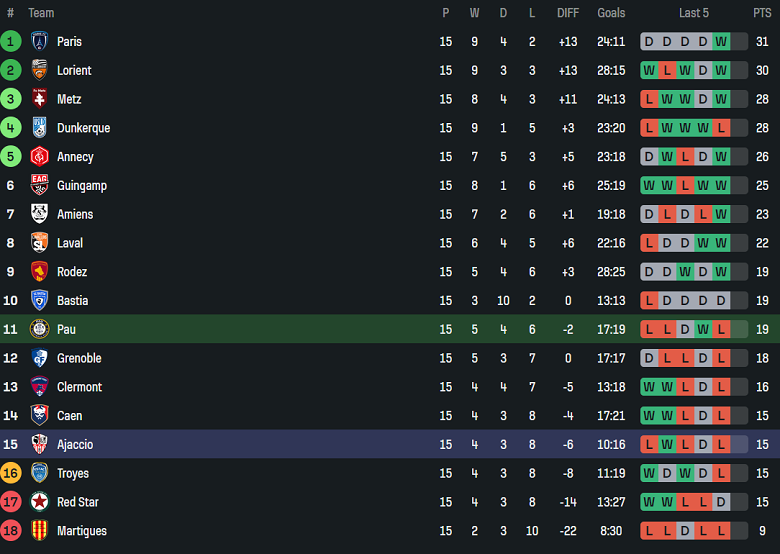Sort table by PTS column header
780x554 pixels.
coord(762,13)
